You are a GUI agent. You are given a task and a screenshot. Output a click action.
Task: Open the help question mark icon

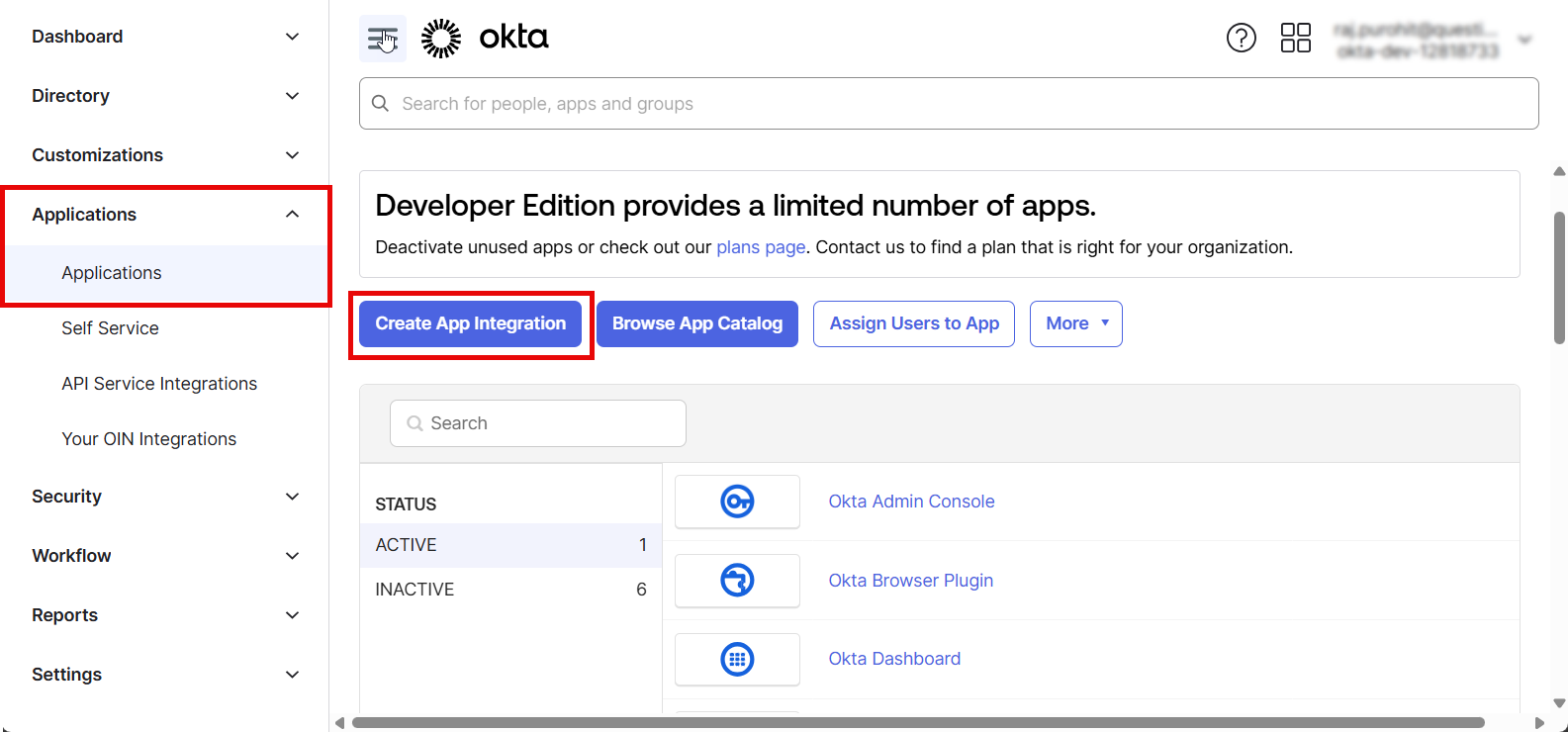pos(1241,38)
